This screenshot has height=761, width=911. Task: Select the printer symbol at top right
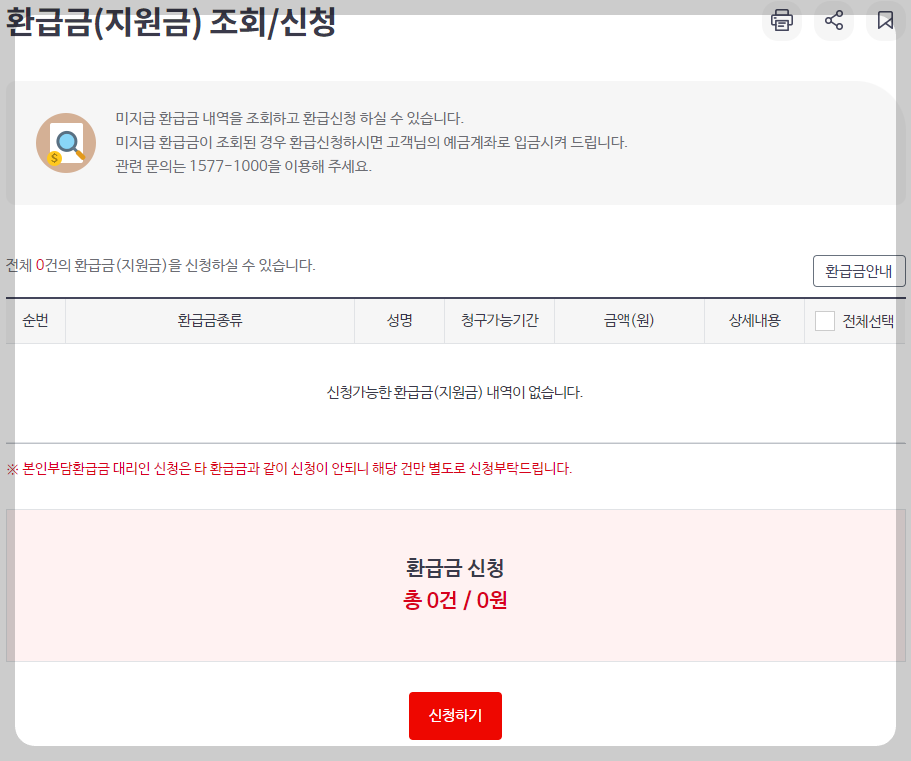[x=782, y=21]
